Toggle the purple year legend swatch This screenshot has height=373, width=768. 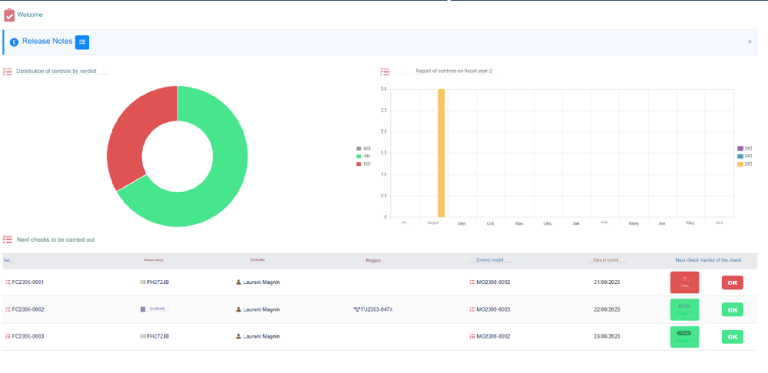pyautogui.click(x=740, y=148)
